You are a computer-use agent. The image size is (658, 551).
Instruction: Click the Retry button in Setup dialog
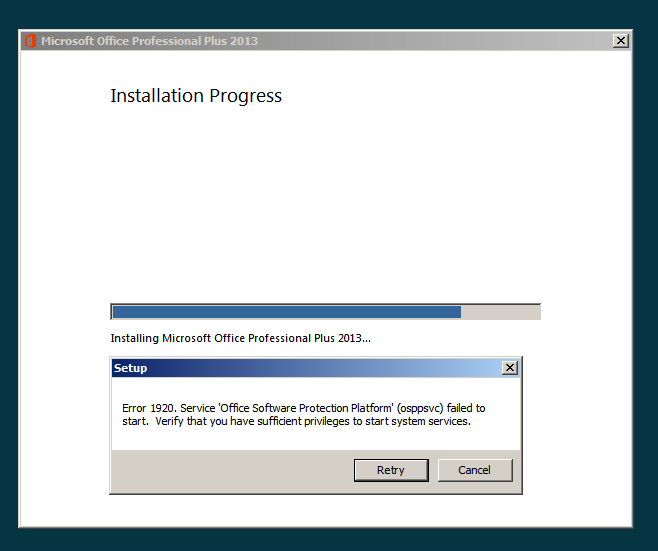point(391,470)
